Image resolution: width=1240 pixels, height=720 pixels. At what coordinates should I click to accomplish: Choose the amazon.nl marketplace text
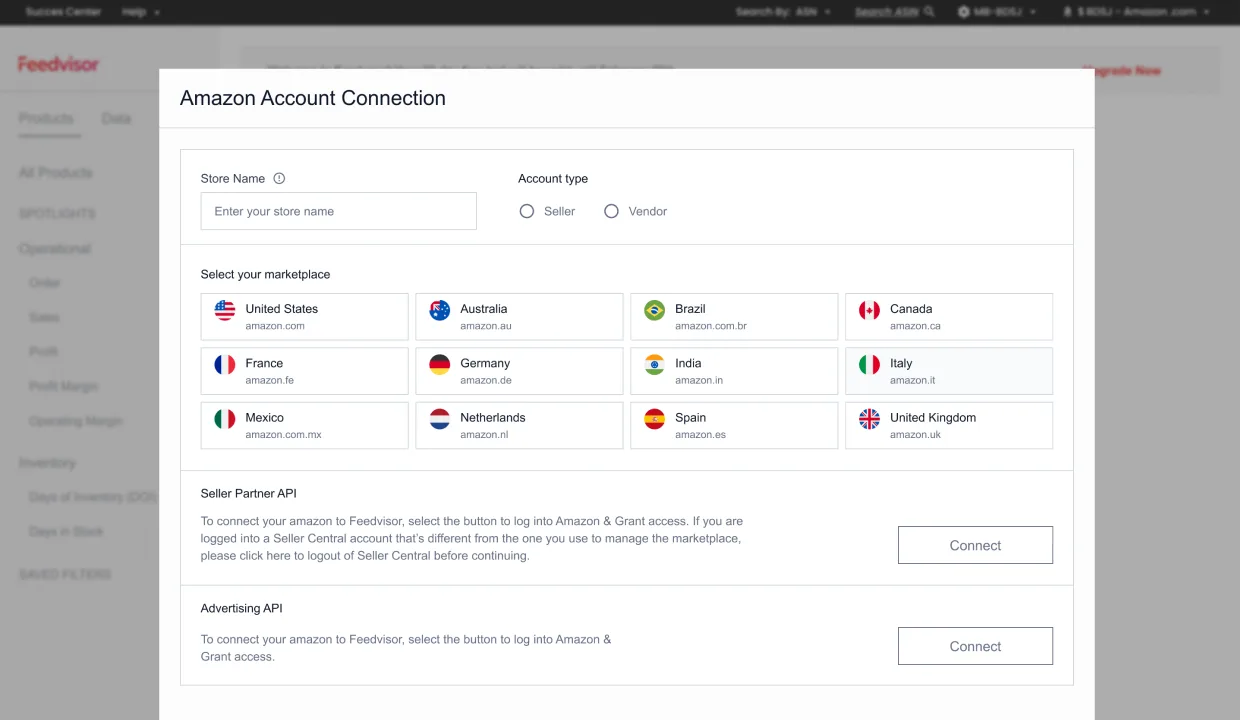pos(485,435)
